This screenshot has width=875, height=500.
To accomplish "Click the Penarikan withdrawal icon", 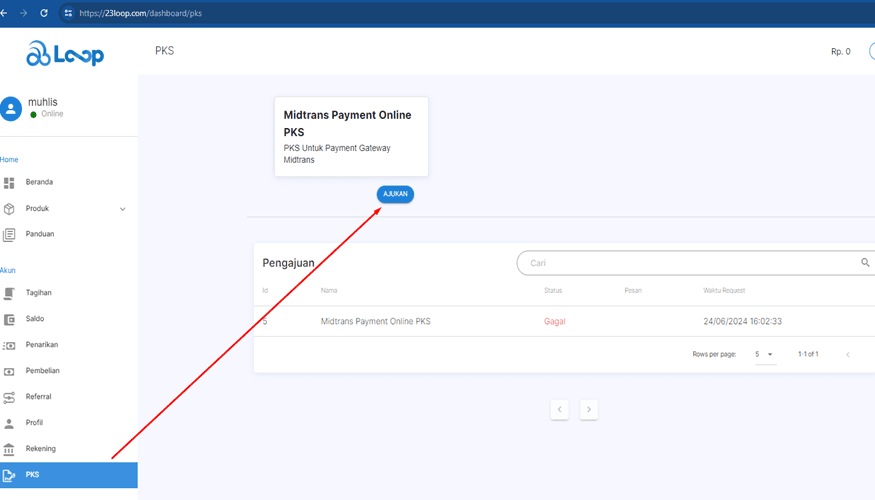I will pos(9,345).
